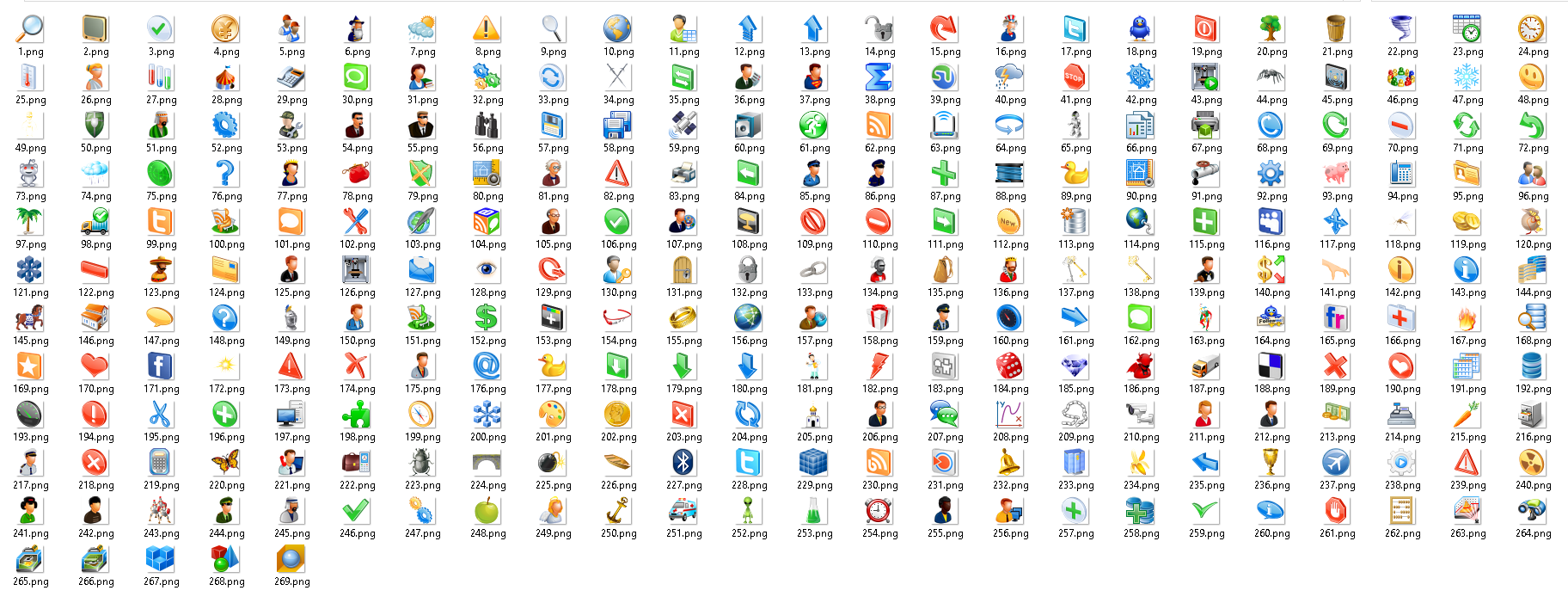The height and width of the screenshot is (609, 1568).
Task: Click the palm tree icon 97.png
Action: (30, 222)
